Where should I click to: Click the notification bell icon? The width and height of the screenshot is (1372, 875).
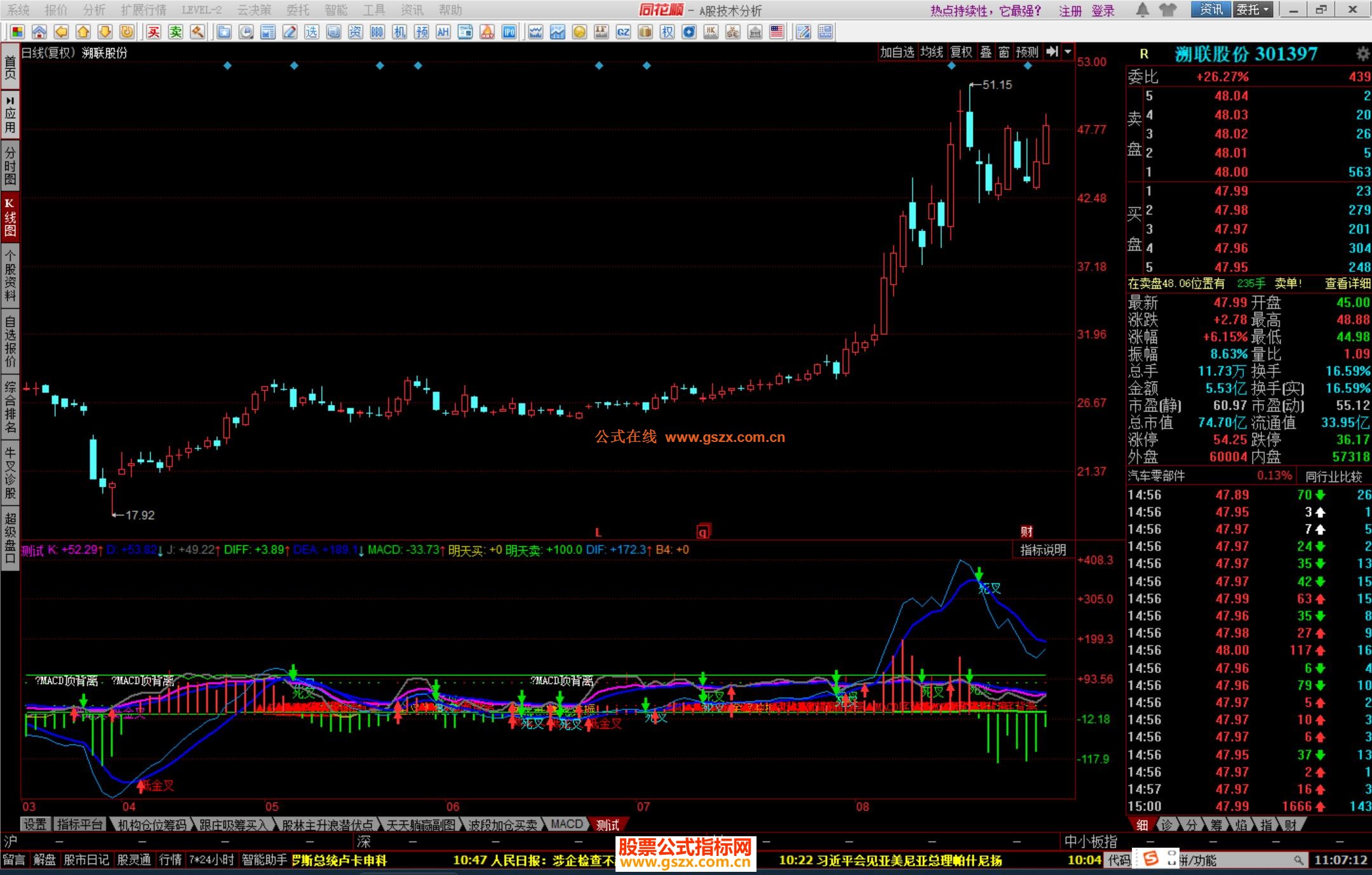[x=1142, y=10]
